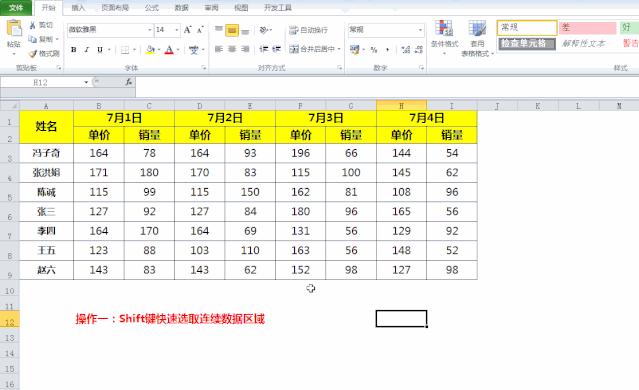This screenshot has width=639, height=390.
Task: Toggle Underline formatting
Action: (x=100, y=50)
